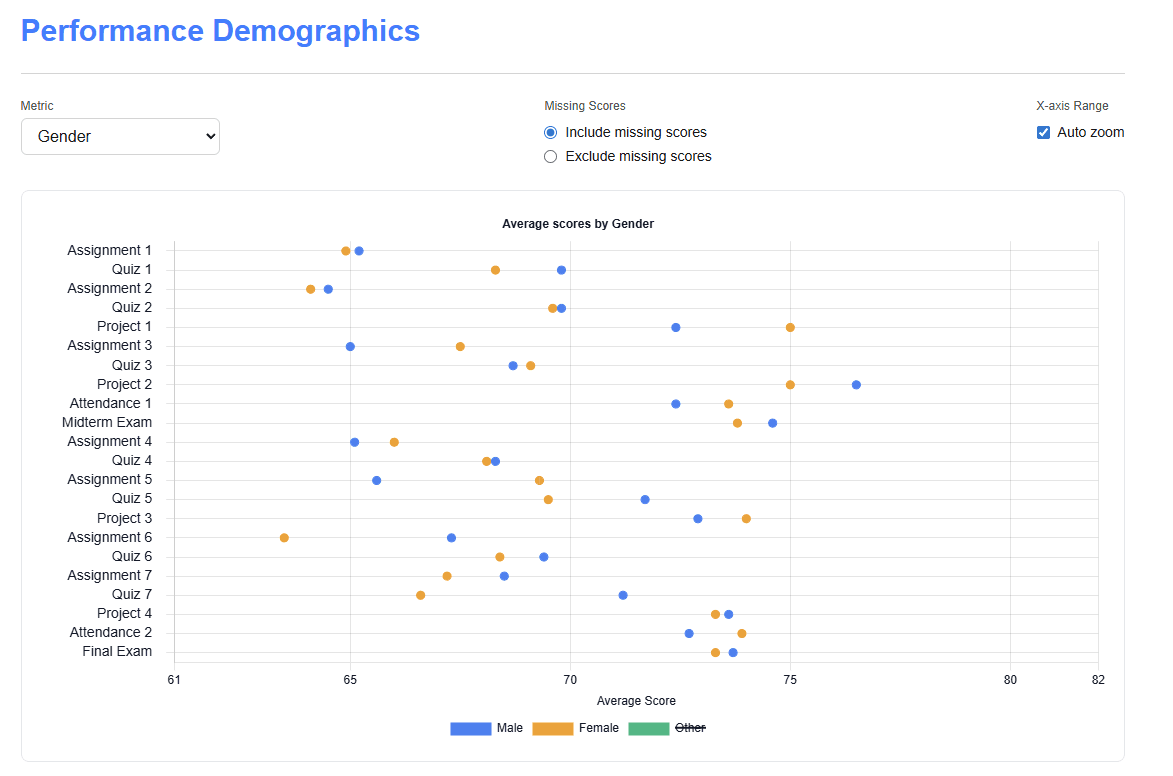The height and width of the screenshot is (776, 1173).
Task: Click the 'Midterm Exam' axis label
Action: pyautogui.click(x=107, y=422)
